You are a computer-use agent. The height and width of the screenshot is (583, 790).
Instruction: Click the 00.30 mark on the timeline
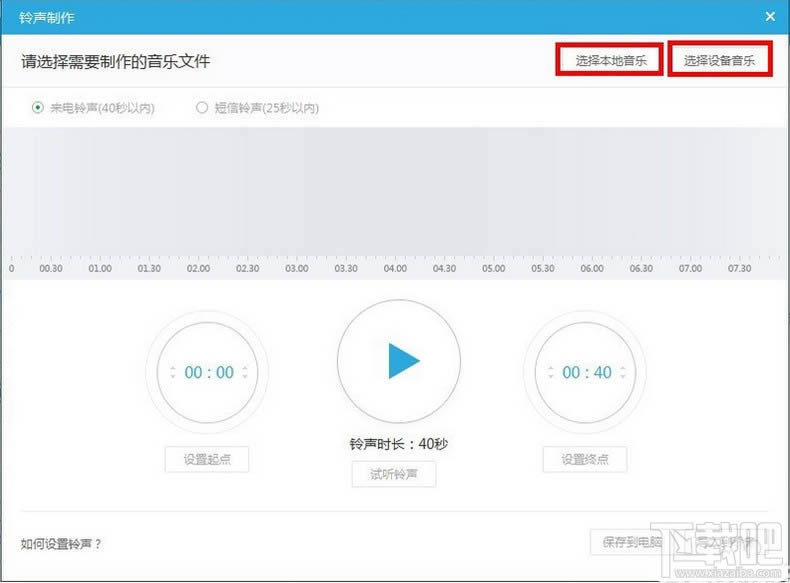(x=51, y=269)
